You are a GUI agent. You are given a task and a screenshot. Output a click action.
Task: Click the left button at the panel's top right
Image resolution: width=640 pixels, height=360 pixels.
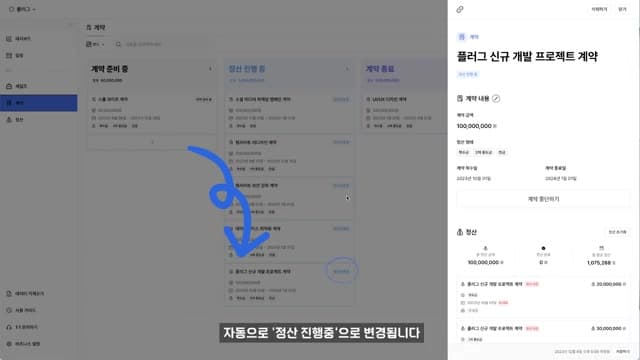pyautogui.click(x=599, y=9)
